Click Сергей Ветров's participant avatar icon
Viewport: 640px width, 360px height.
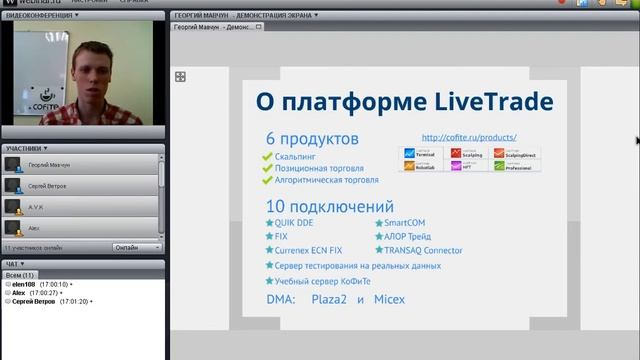click(x=13, y=186)
